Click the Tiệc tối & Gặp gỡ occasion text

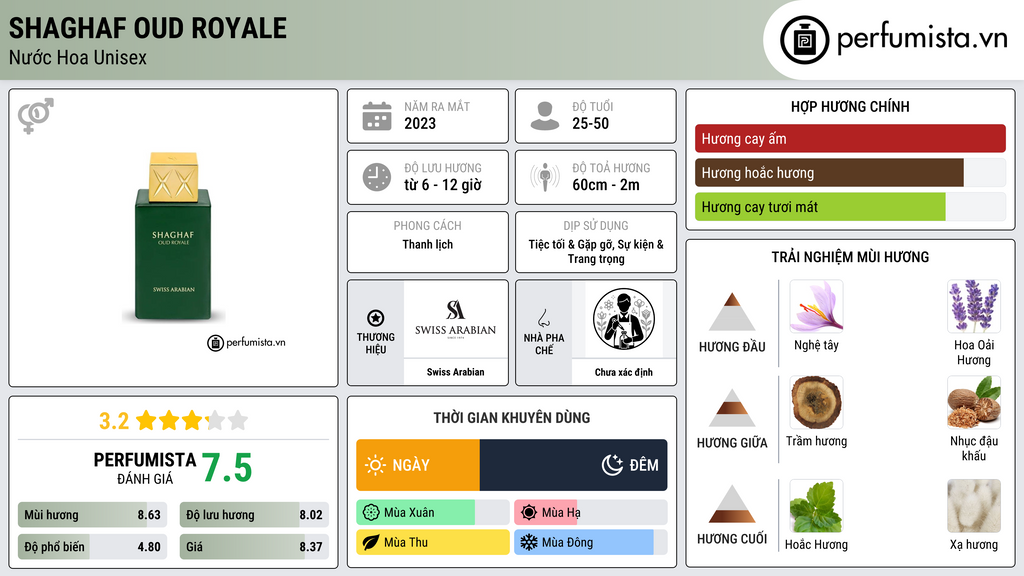(596, 251)
